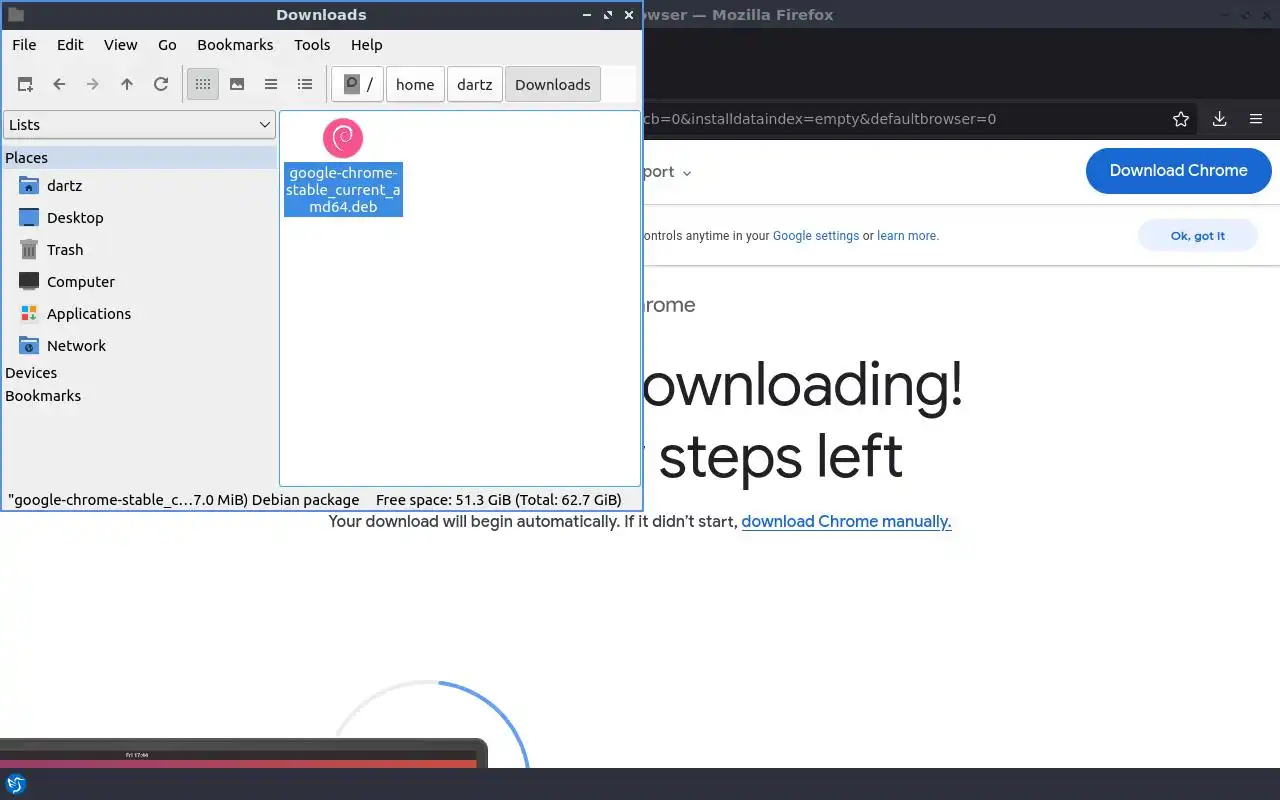Switch to thumbnail view mode
The height and width of the screenshot is (800, 1280).
pyautogui.click(x=237, y=85)
